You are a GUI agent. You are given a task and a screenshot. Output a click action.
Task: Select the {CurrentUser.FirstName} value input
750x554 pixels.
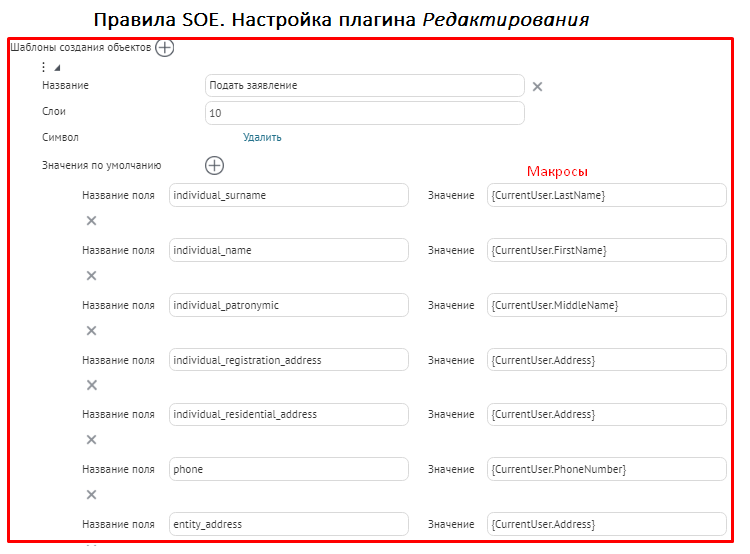606,250
